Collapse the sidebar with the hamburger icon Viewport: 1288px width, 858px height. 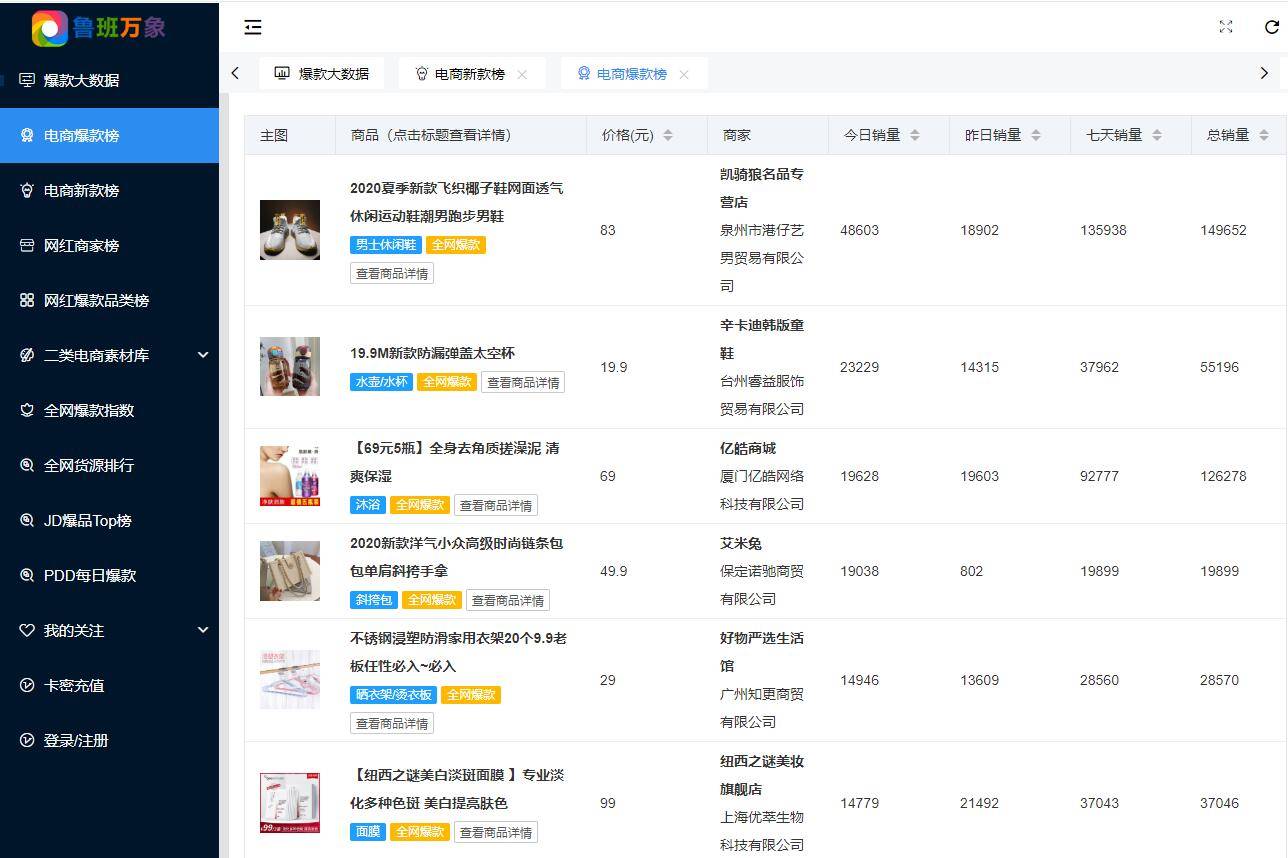coord(253,27)
